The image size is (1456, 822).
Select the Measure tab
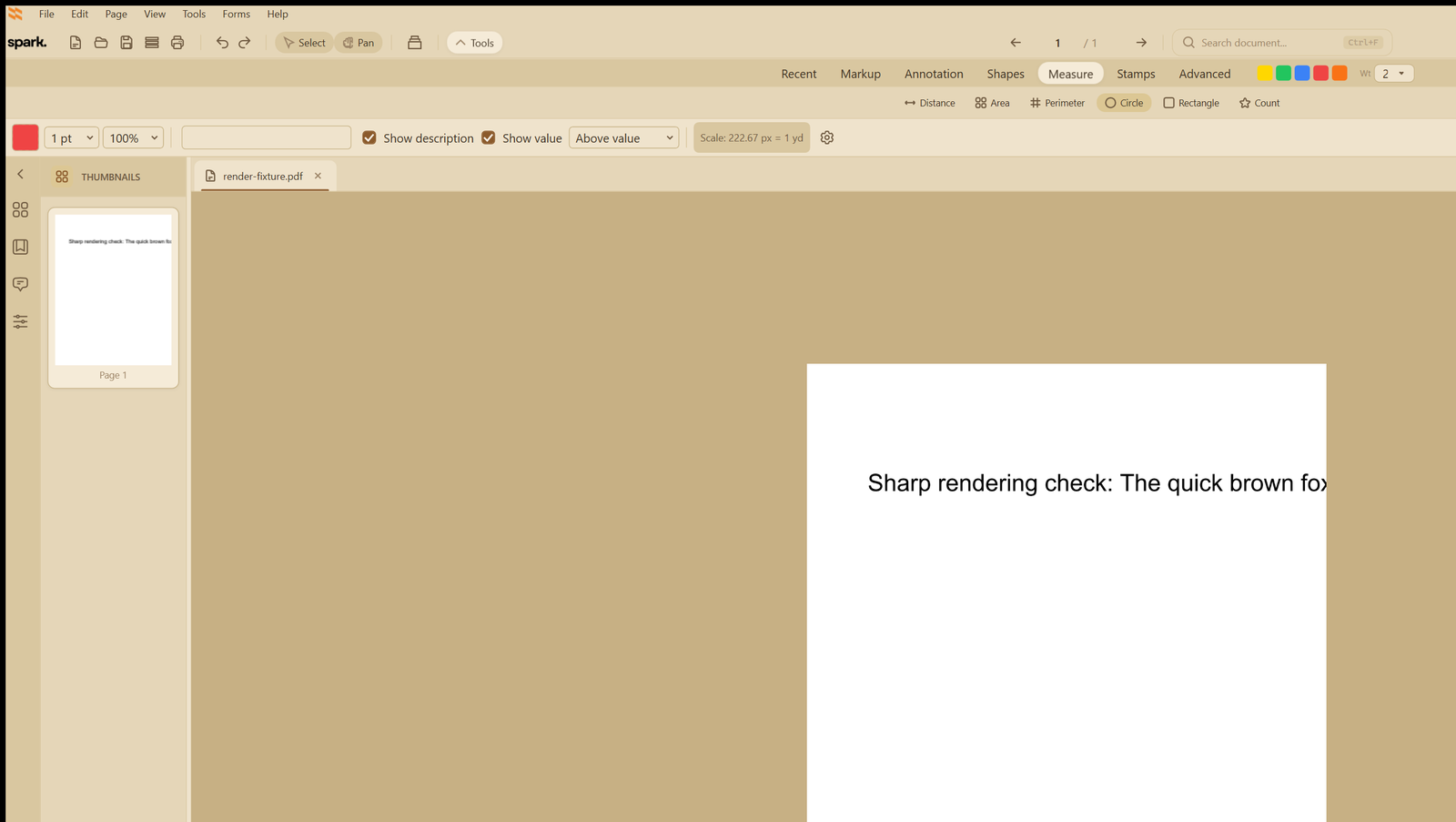click(1070, 74)
